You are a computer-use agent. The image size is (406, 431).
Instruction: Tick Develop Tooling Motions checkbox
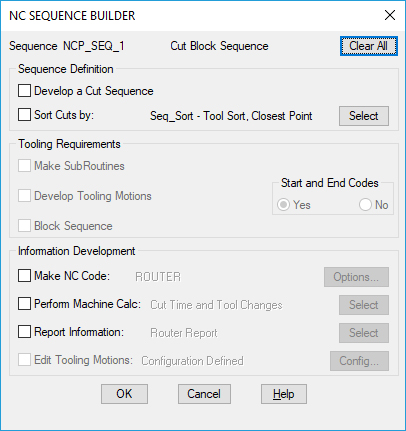[x=24, y=196]
